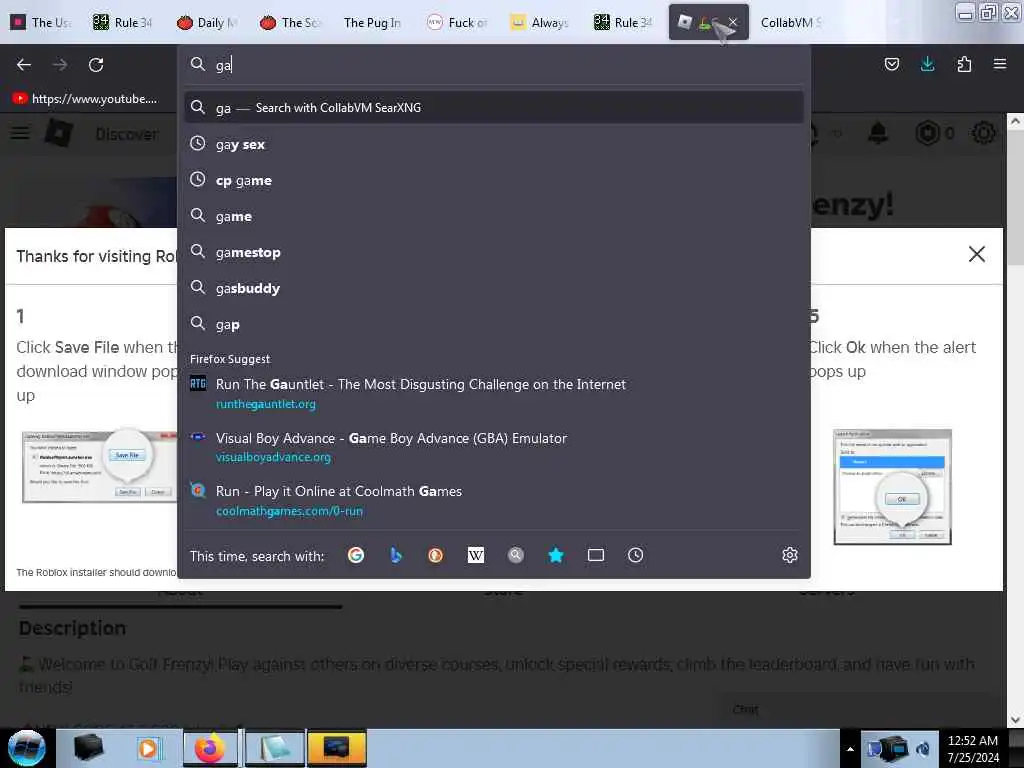Search this time with DuckDuckGo
Image resolution: width=1024 pixels, height=768 pixels.
436,555
